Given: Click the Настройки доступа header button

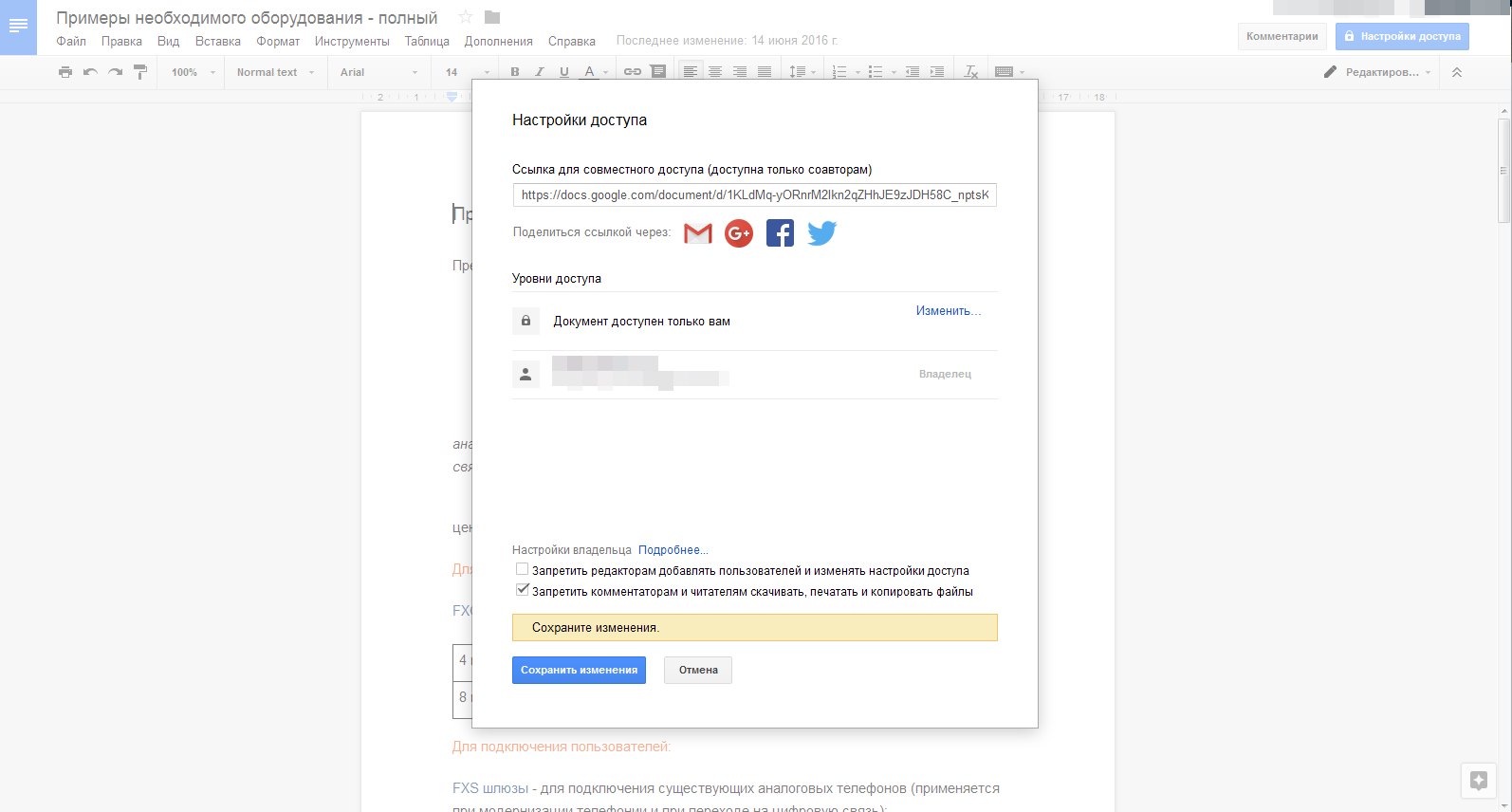Looking at the screenshot, I should pos(1402,36).
